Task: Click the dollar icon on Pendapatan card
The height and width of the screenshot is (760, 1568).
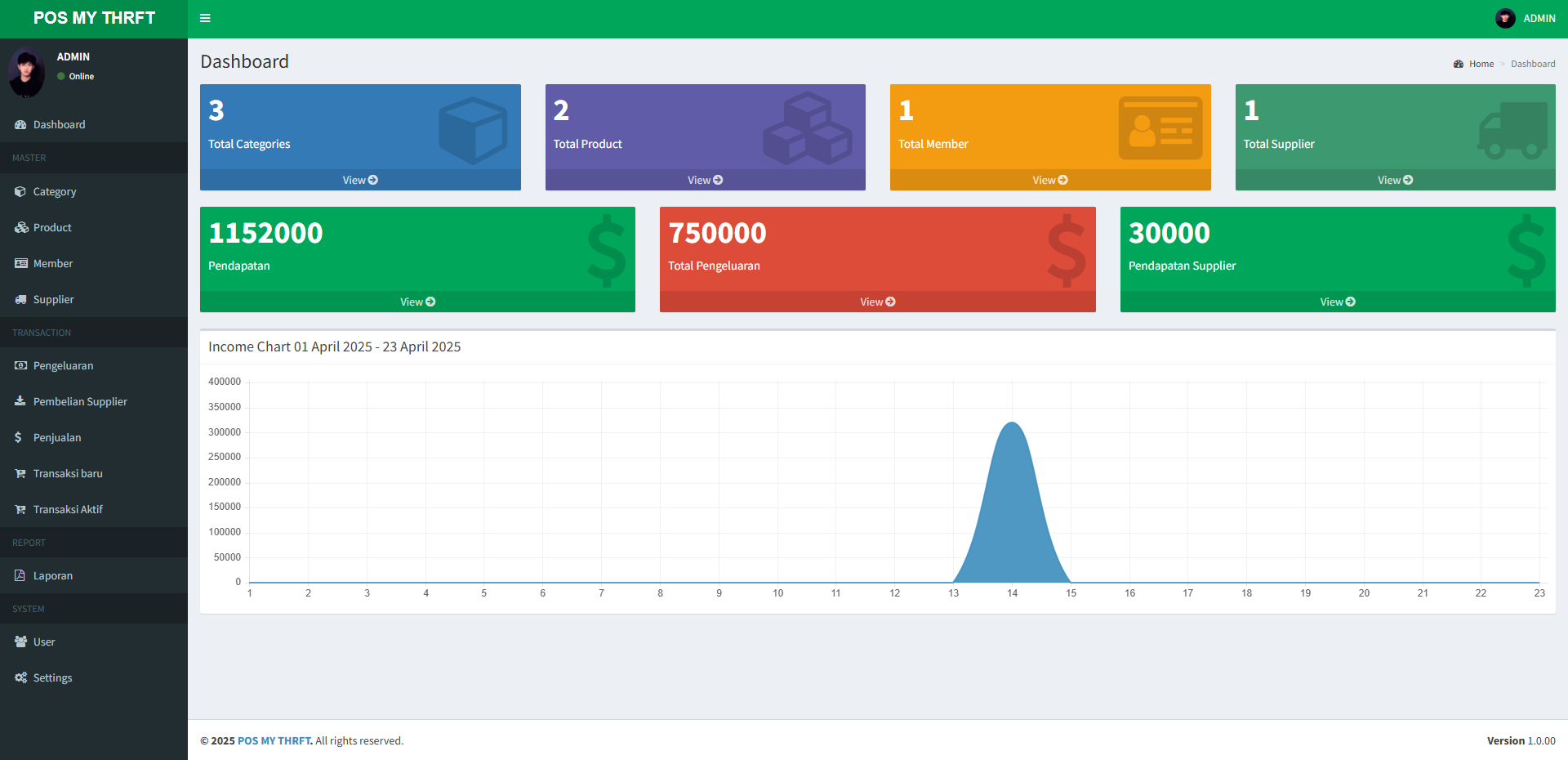Action: point(606,251)
